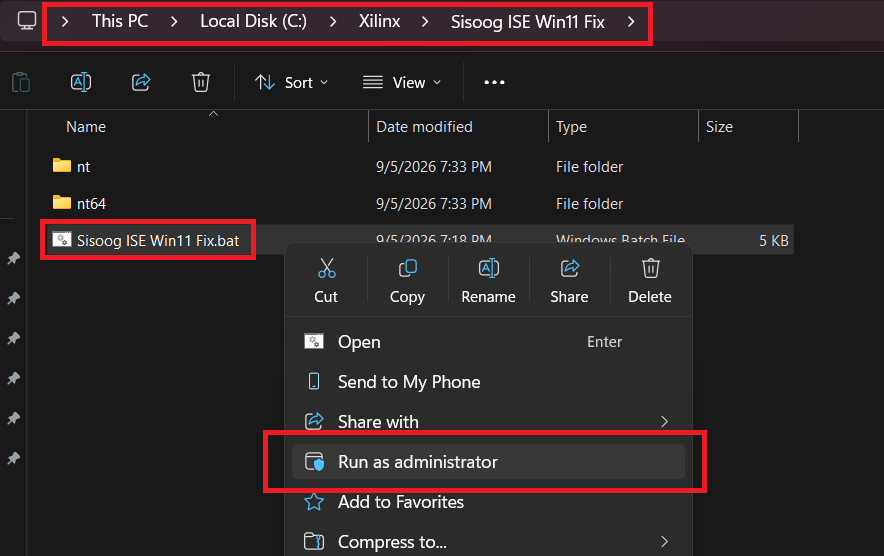
Task: Open the Sort dropdown
Action: pos(291,82)
